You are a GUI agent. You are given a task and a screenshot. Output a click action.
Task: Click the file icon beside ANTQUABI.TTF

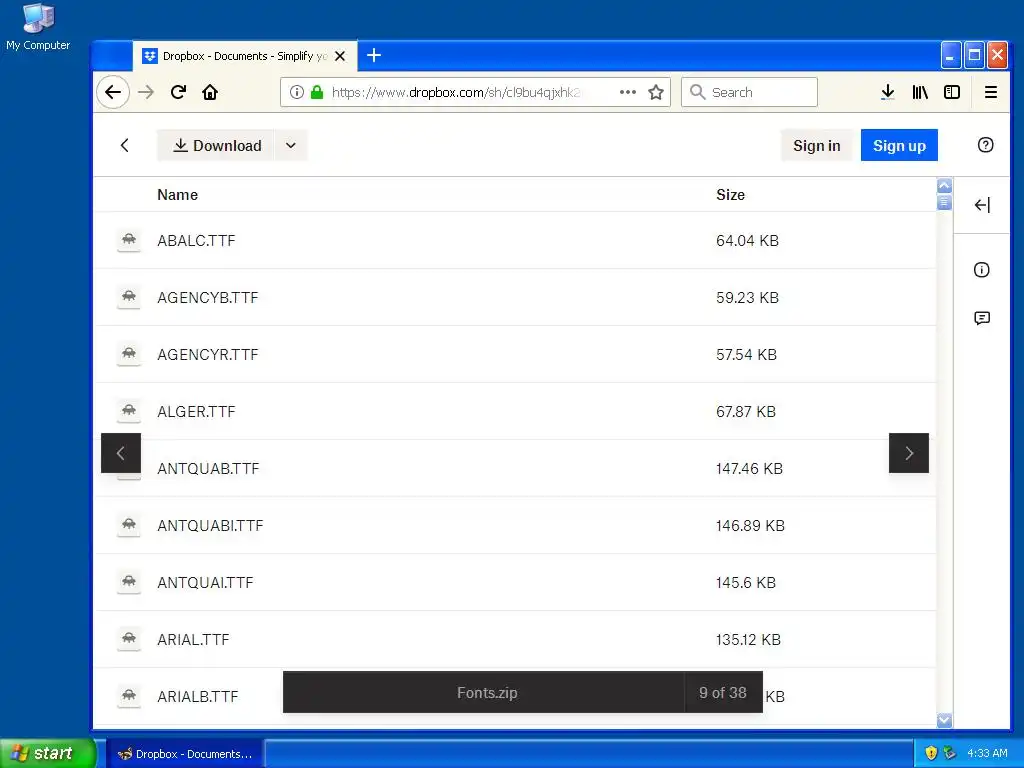click(129, 524)
